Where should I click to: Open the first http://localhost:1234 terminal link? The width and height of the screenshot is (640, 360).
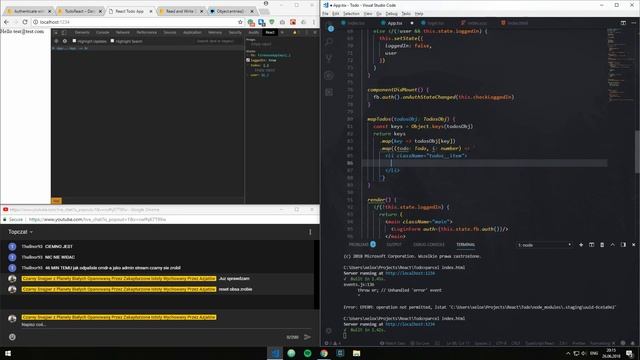410,273
